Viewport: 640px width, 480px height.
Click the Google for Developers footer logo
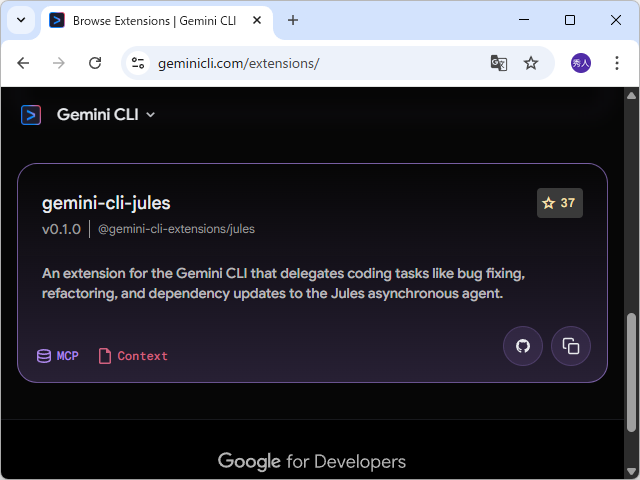[x=312, y=462]
